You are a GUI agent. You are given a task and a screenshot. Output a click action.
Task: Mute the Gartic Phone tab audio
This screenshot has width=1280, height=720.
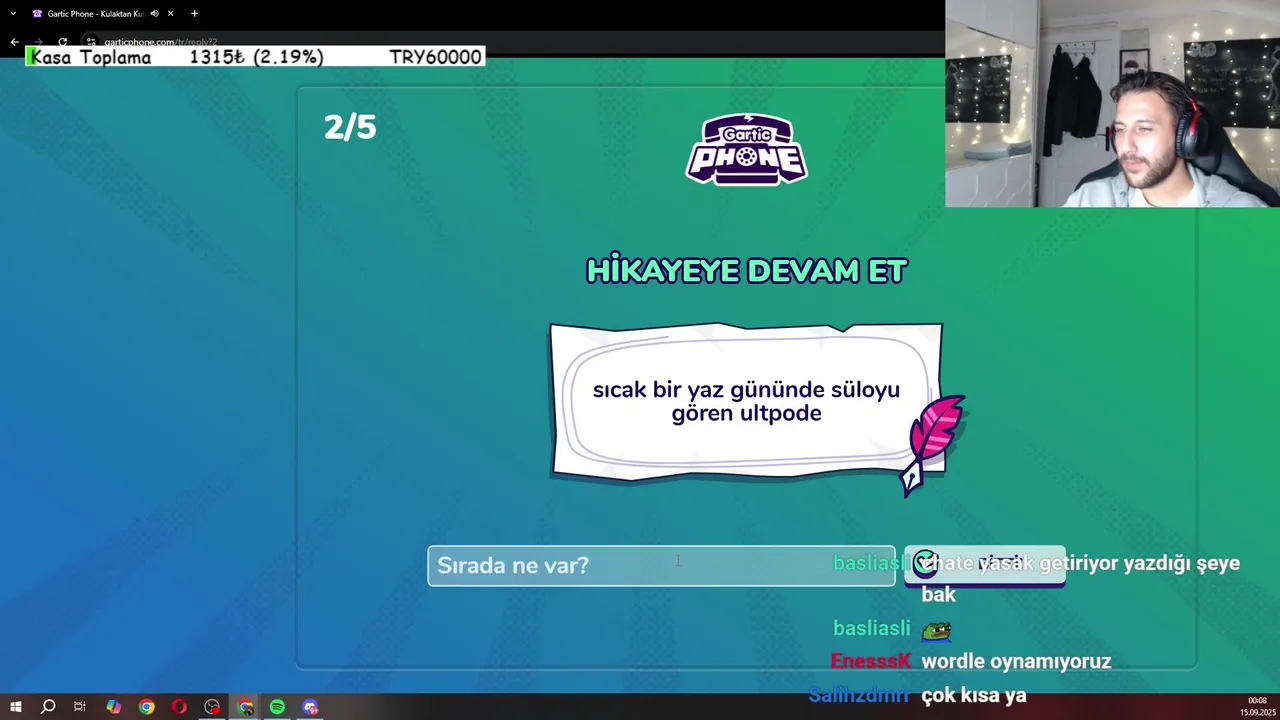pos(154,14)
